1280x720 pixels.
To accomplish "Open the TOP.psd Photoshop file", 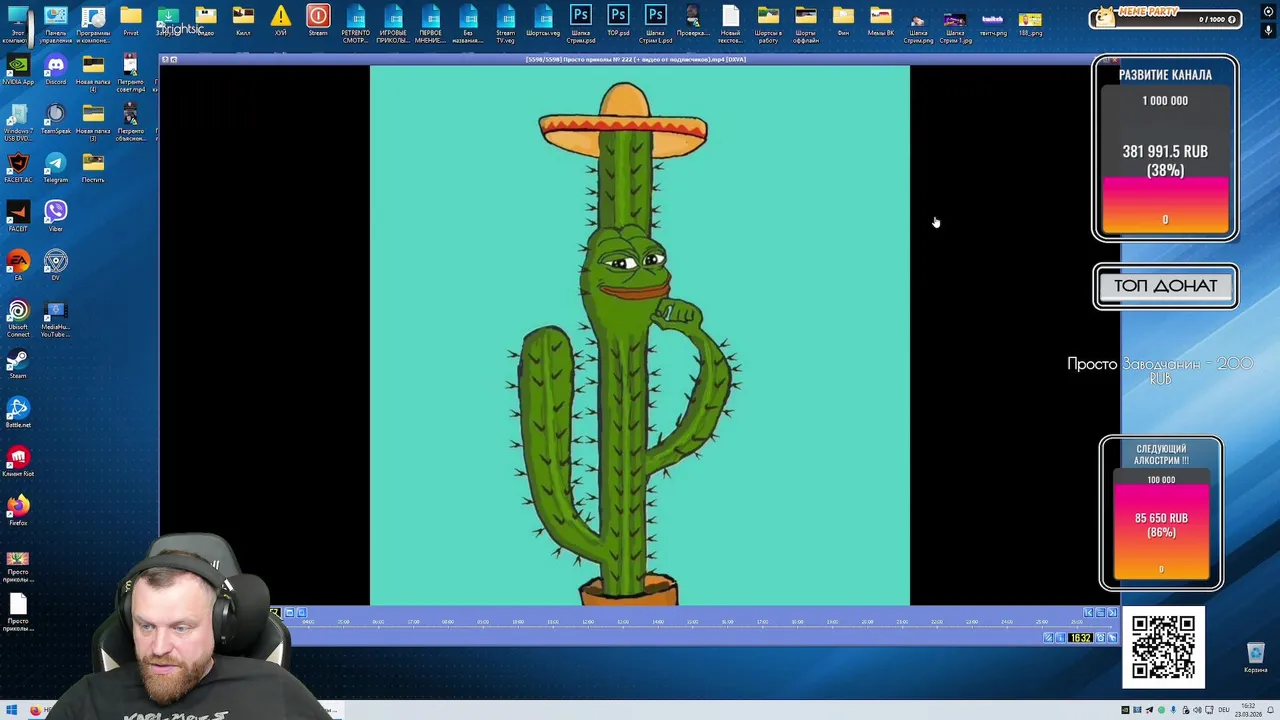I will click(618, 20).
